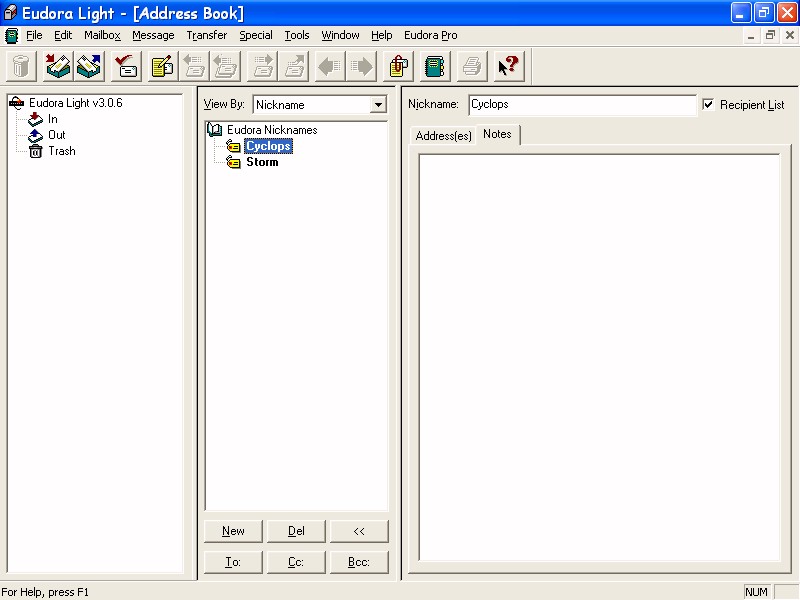Open the Eudora Pro menu
The height and width of the screenshot is (600, 800).
431,35
